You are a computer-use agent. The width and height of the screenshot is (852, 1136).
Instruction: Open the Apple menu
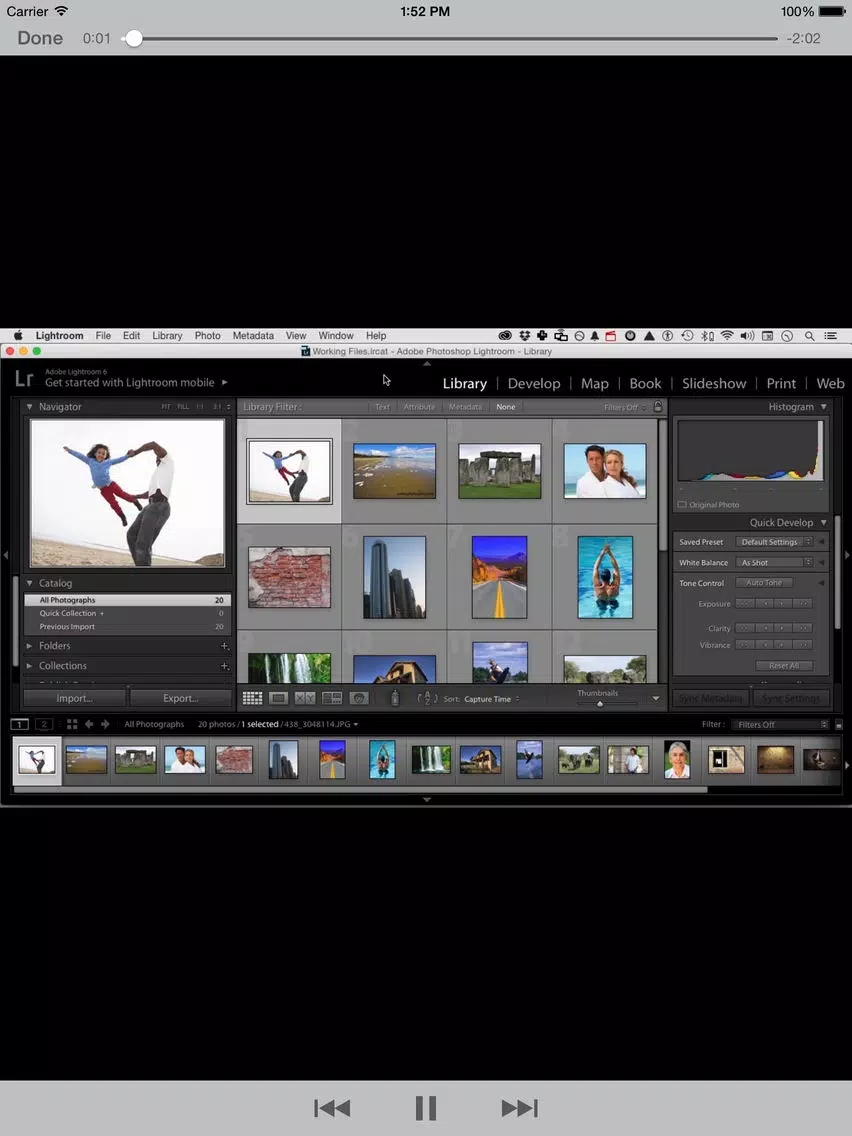18,335
